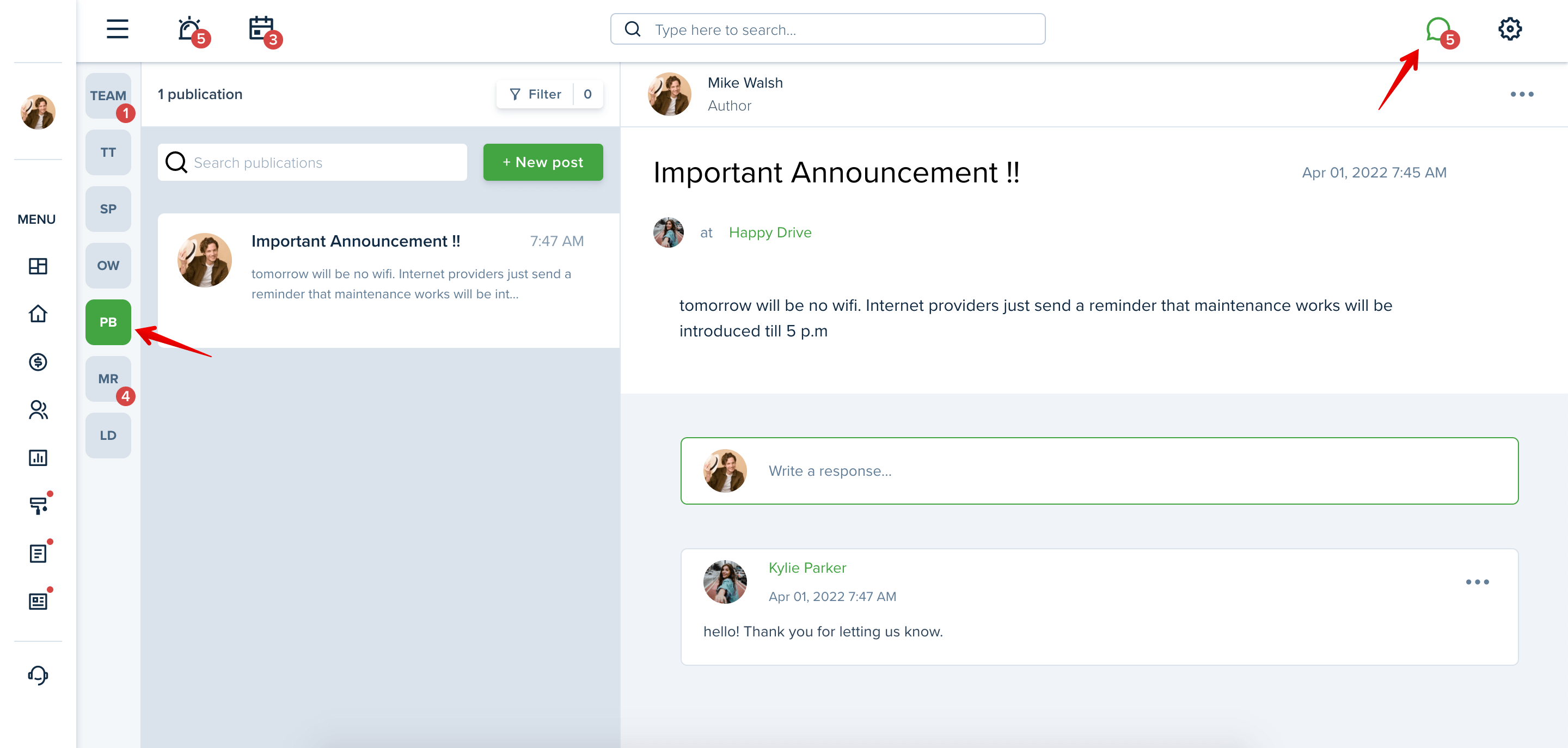1568x748 pixels.
Task: Click the 'Mike Walsh' author name
Action: (x=745, y=83)
